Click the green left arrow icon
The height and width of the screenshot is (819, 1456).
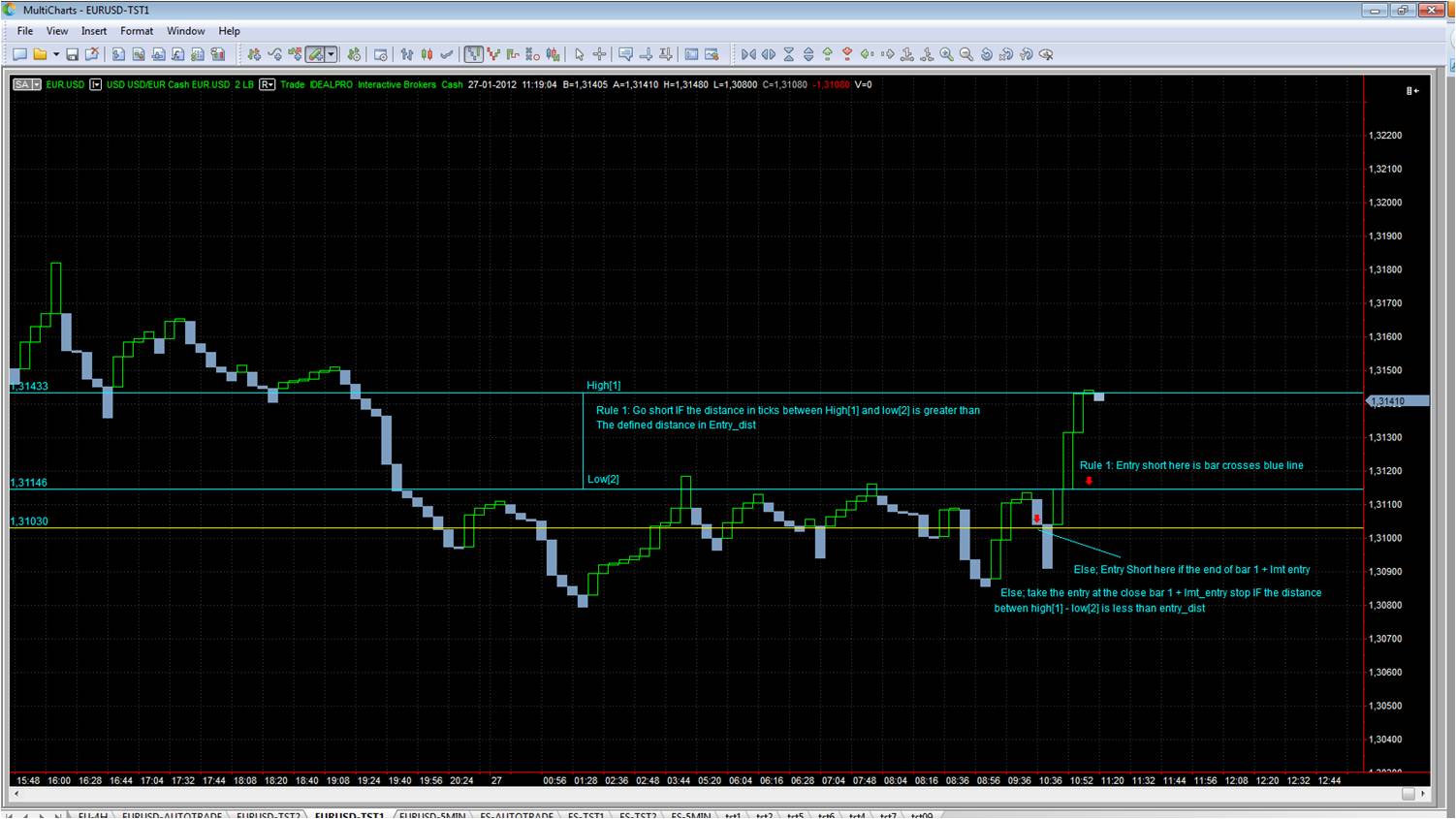[x=867, y=54]
